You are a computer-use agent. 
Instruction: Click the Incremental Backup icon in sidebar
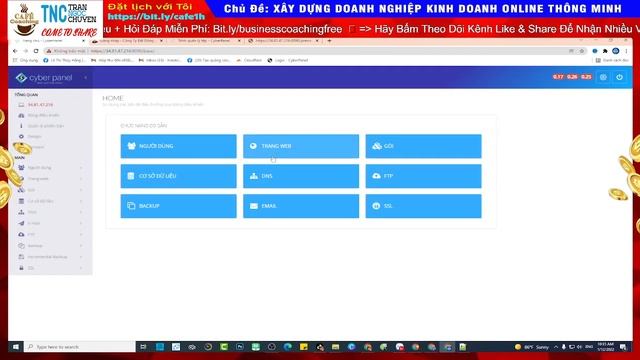pyautogui.click(x=21, y=257)
